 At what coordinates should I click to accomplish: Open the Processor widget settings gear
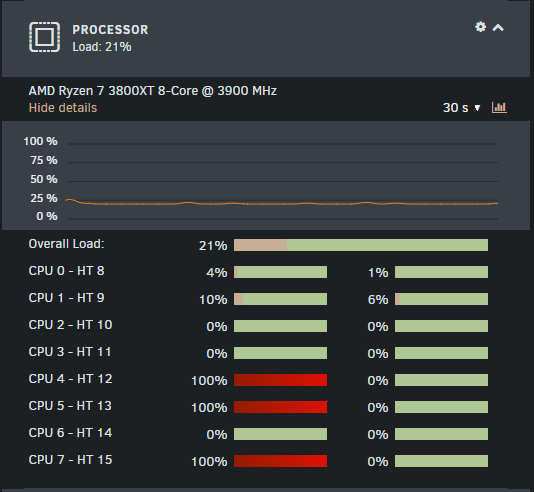pos(481,27)
